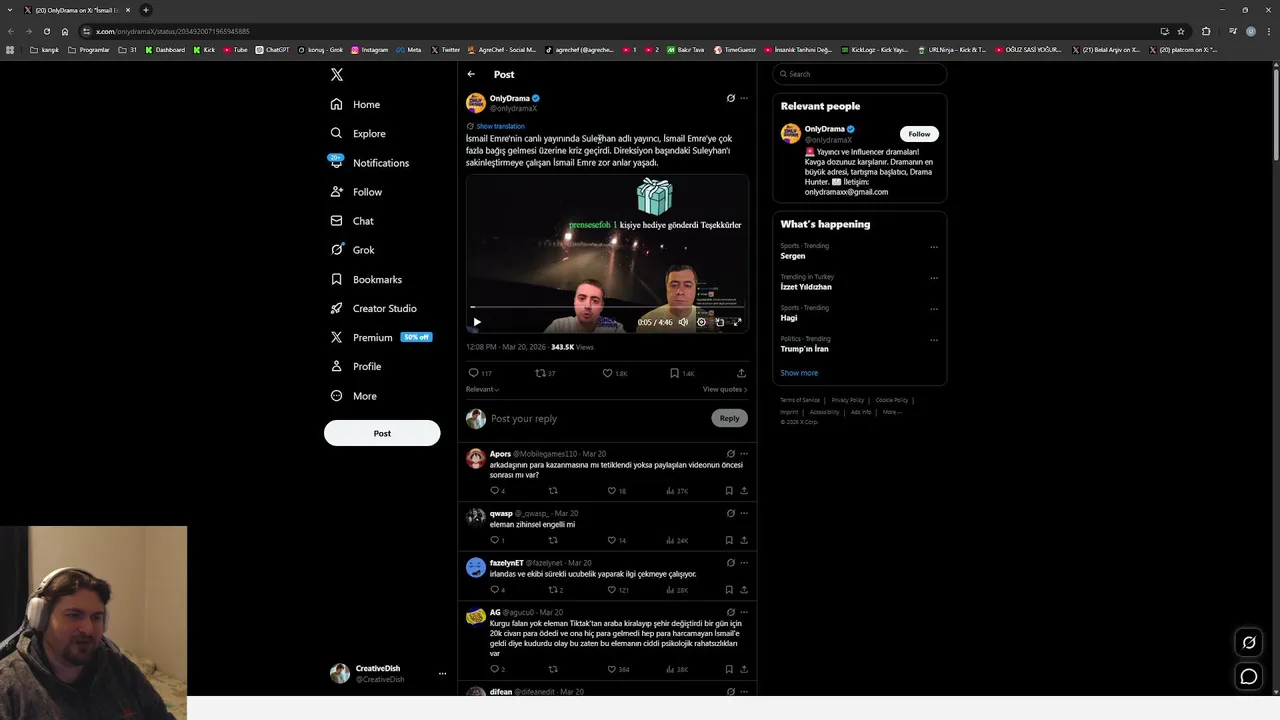Open Terms of Service link

[x=800, y=400]
